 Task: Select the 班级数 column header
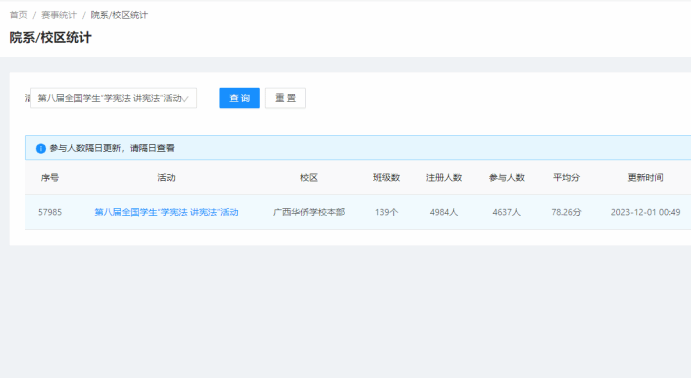[x=387, y=178]
